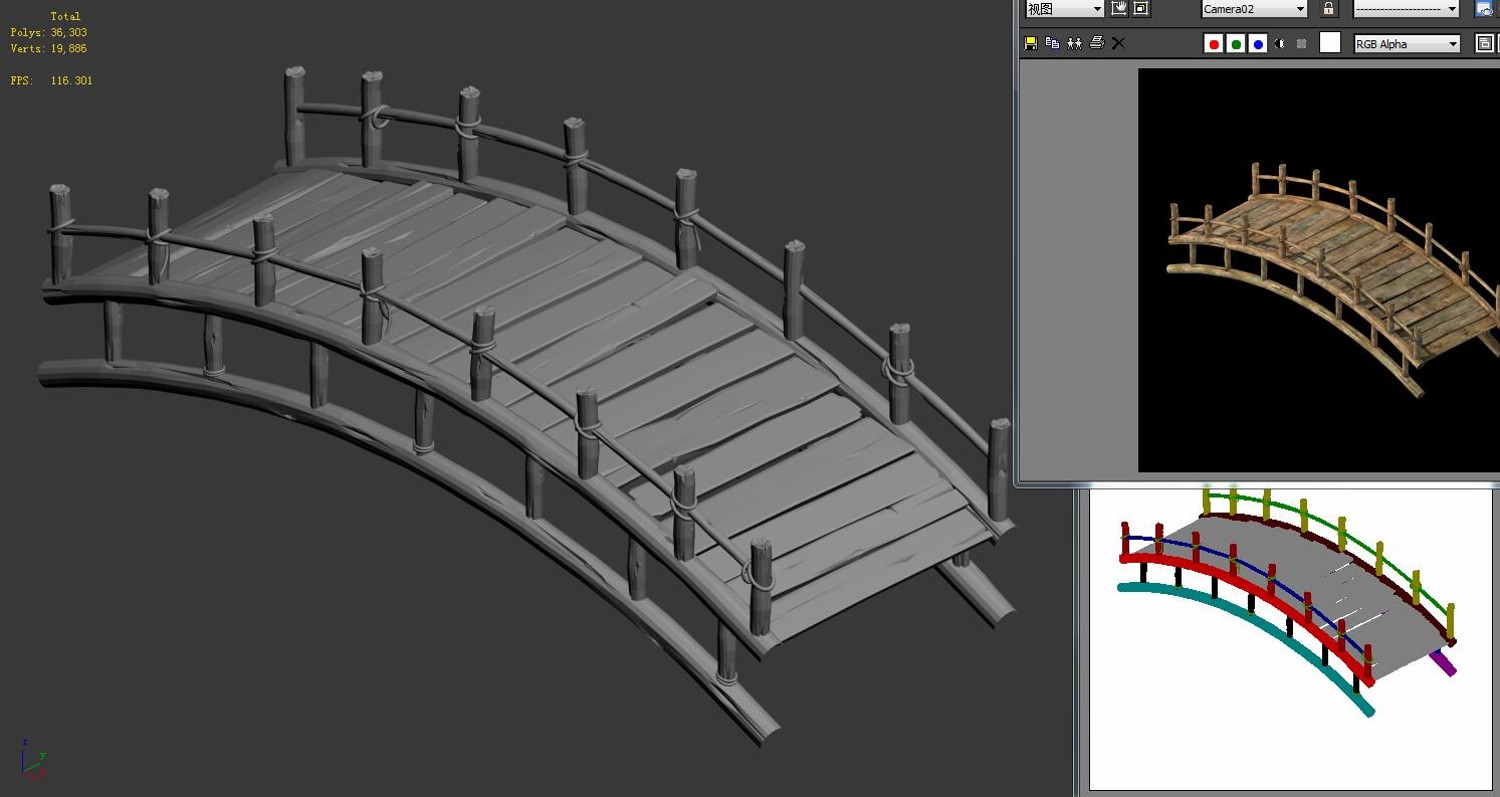The height and width of the screenshot is (797, 1500).
Task: Toggle the UI overlay frame icon
Action: coord(1484,44)
